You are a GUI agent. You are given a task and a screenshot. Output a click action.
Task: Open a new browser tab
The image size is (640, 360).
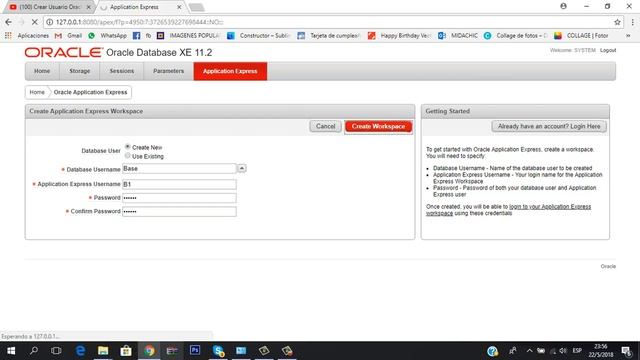[x=197, y=7]
